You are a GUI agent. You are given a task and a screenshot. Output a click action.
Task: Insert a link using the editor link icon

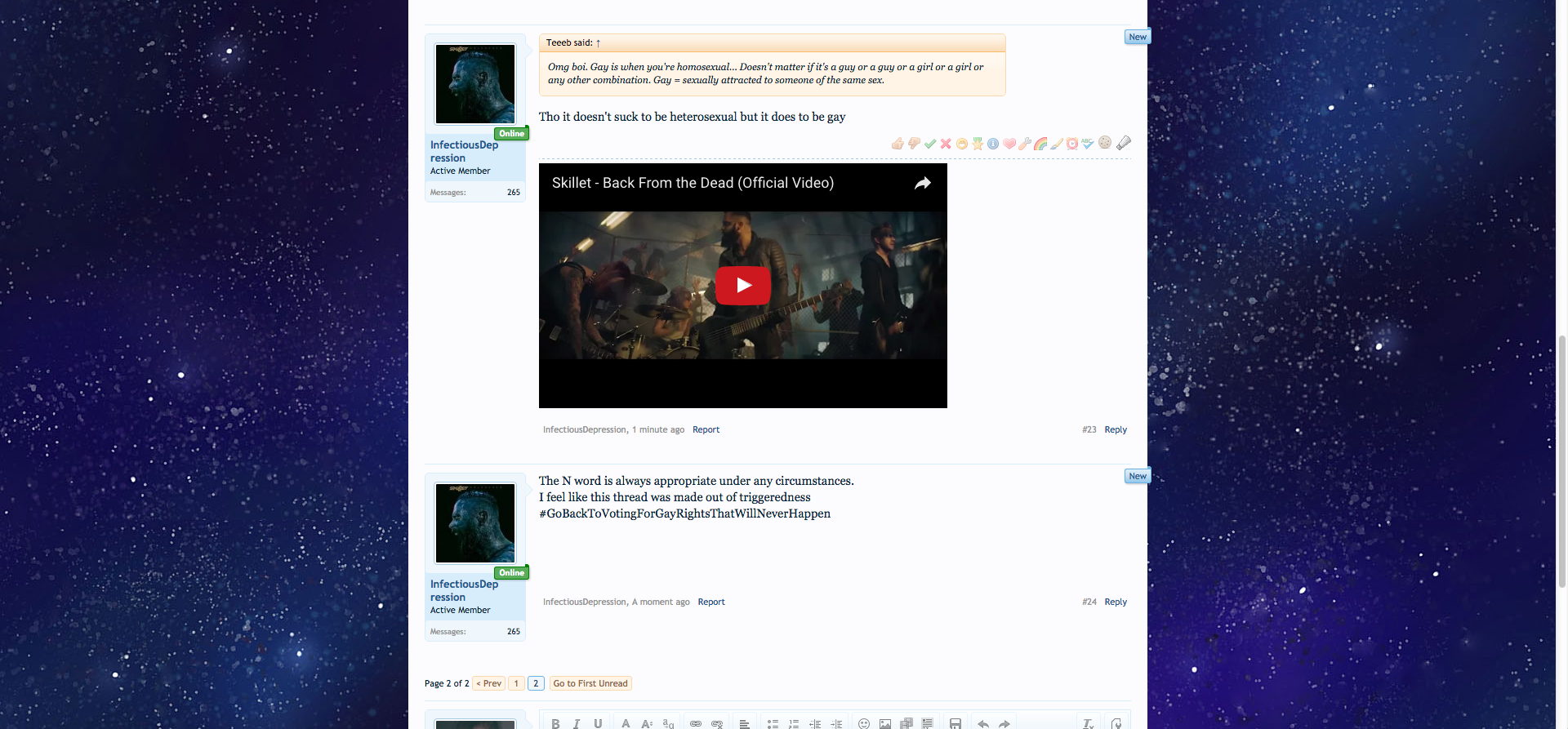696,723
